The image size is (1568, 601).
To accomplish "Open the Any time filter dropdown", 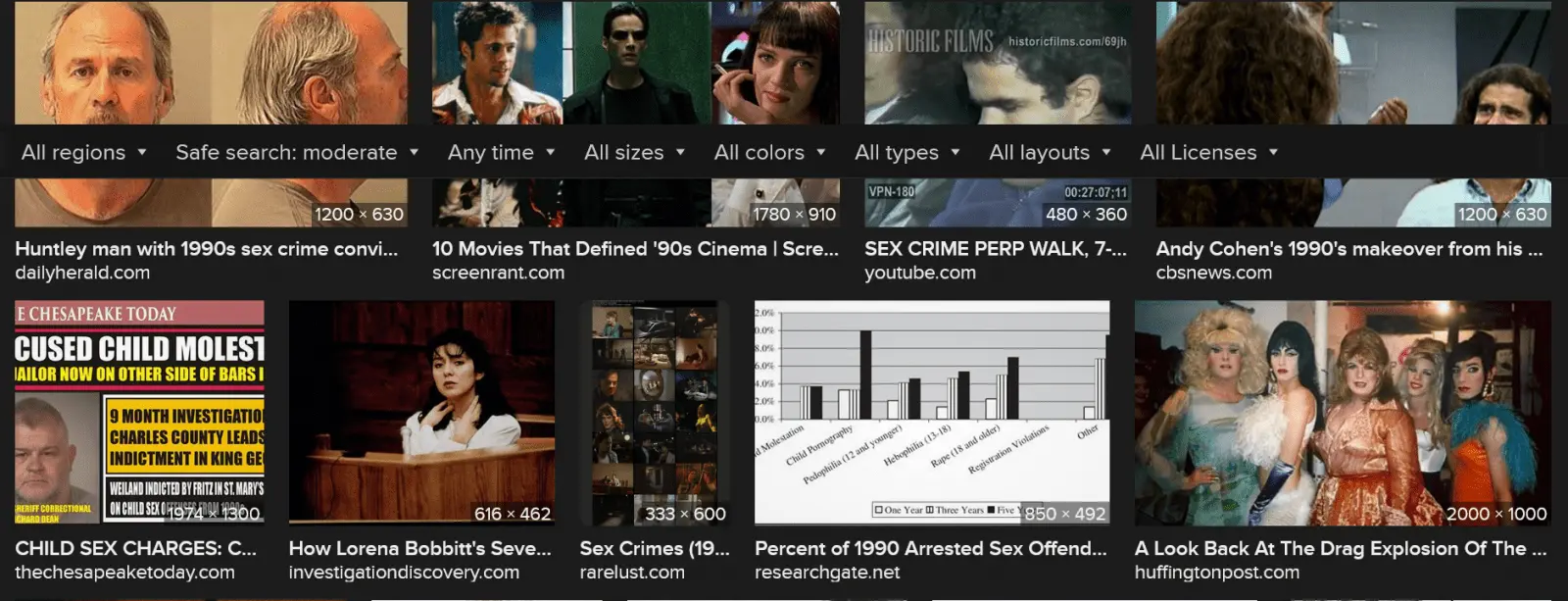I will coord(501,152).
